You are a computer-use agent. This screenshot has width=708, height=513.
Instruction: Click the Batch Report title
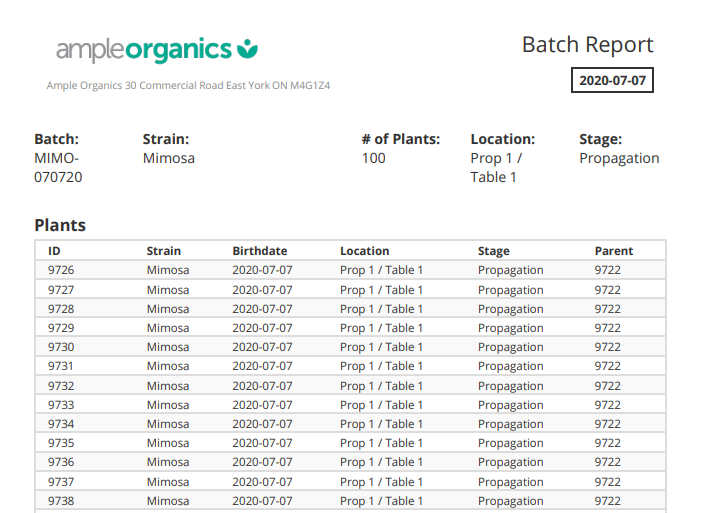click(587, 45)
